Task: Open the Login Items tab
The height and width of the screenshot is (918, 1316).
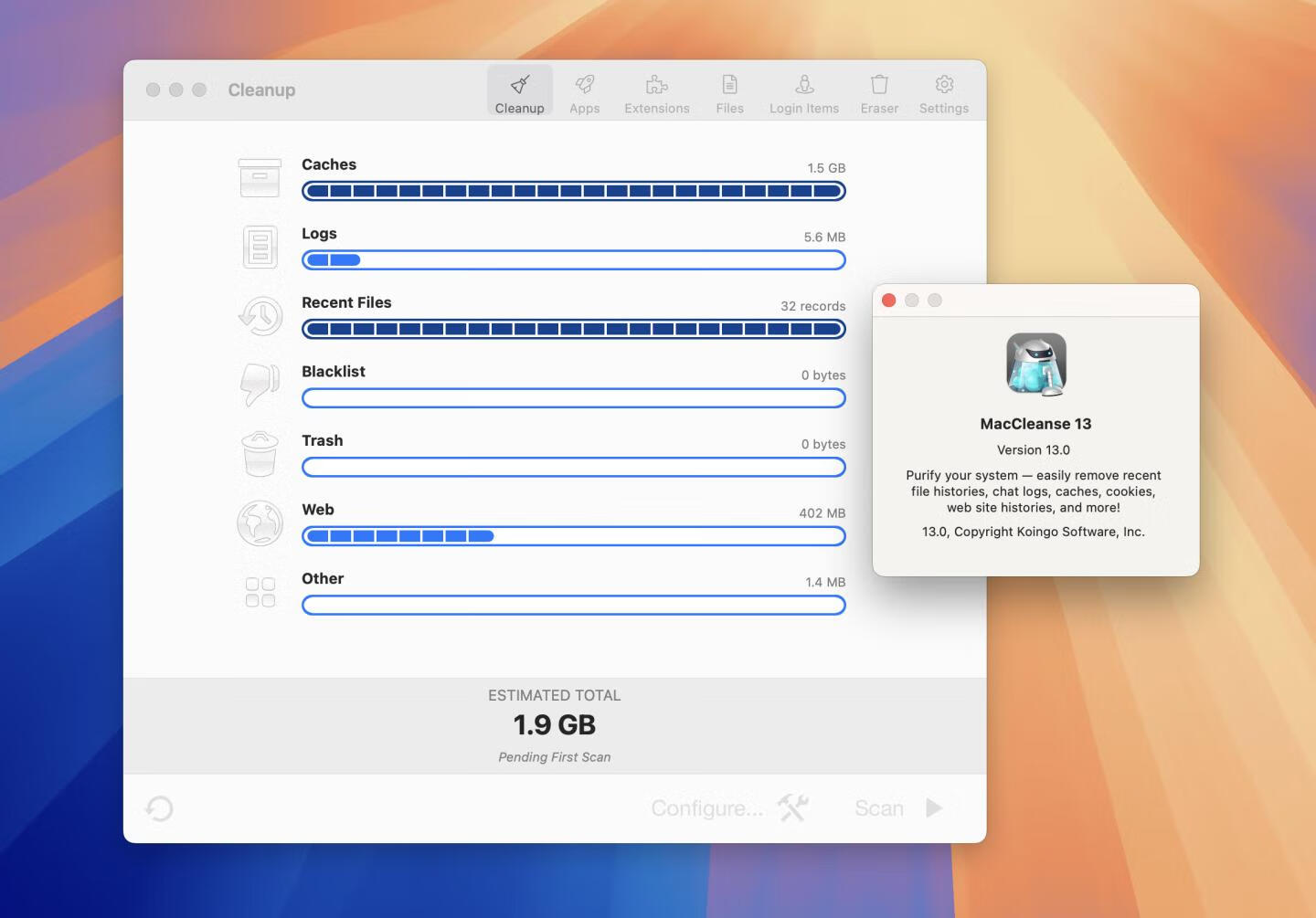Action: pyautogui.click(x=803, y=92)
